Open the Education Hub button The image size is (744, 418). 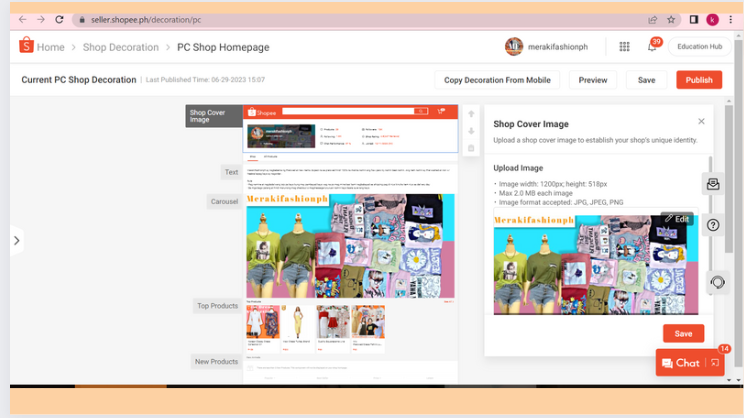click(699, 46)
